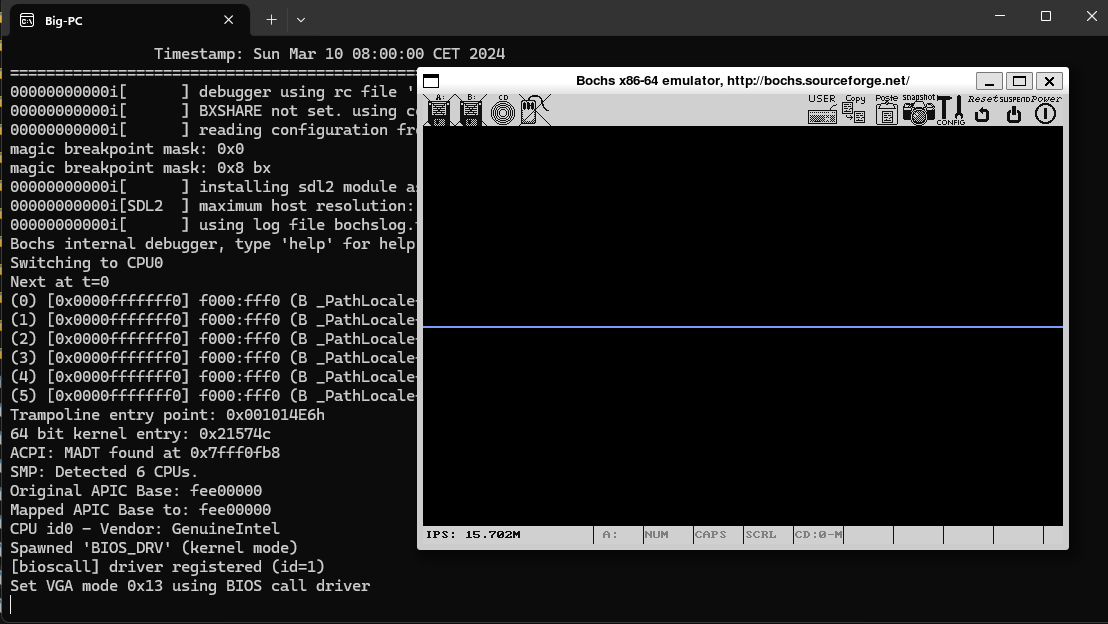Click the CD:0-M indicator in status bar
The height and width of the screenshot is (624, 1108).
pyautogui.click(x=818, y=535)
